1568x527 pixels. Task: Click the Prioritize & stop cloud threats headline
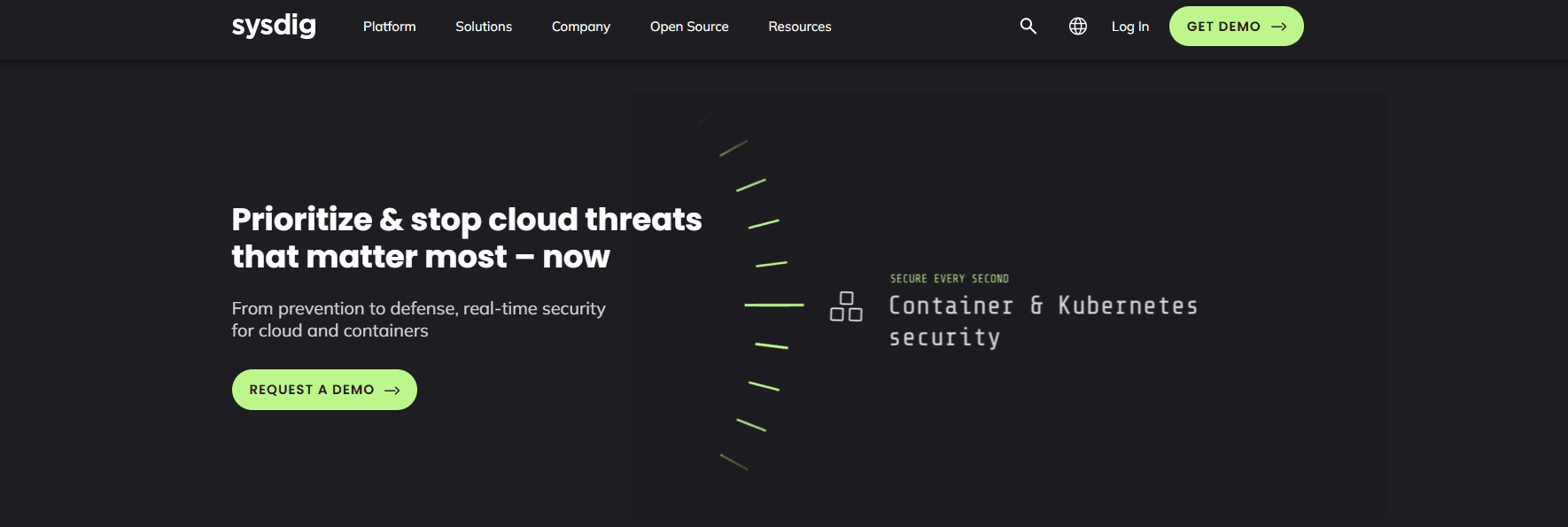[466, 237]
